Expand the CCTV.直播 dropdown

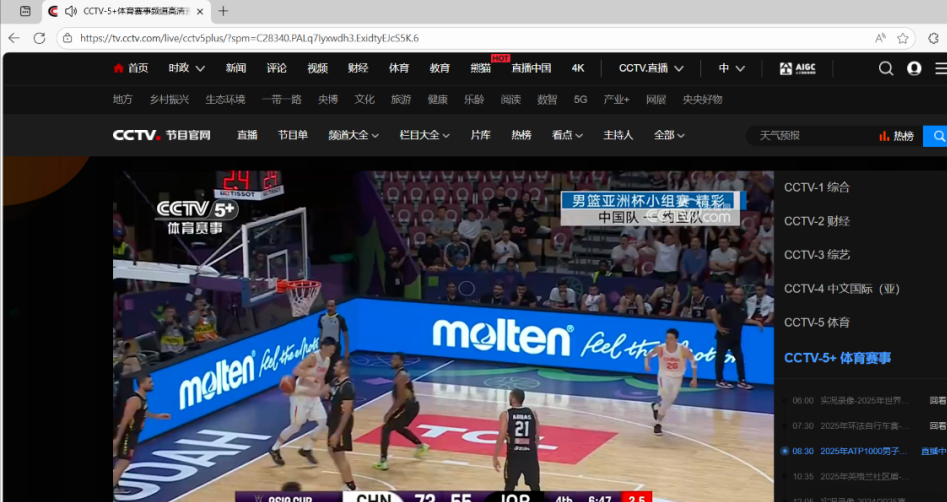[x=651, y=68]
